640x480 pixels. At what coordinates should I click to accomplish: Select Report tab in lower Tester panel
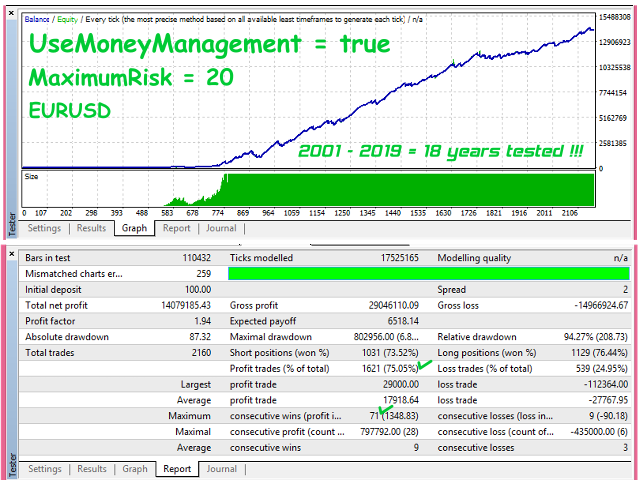click(x=177, y=469)
